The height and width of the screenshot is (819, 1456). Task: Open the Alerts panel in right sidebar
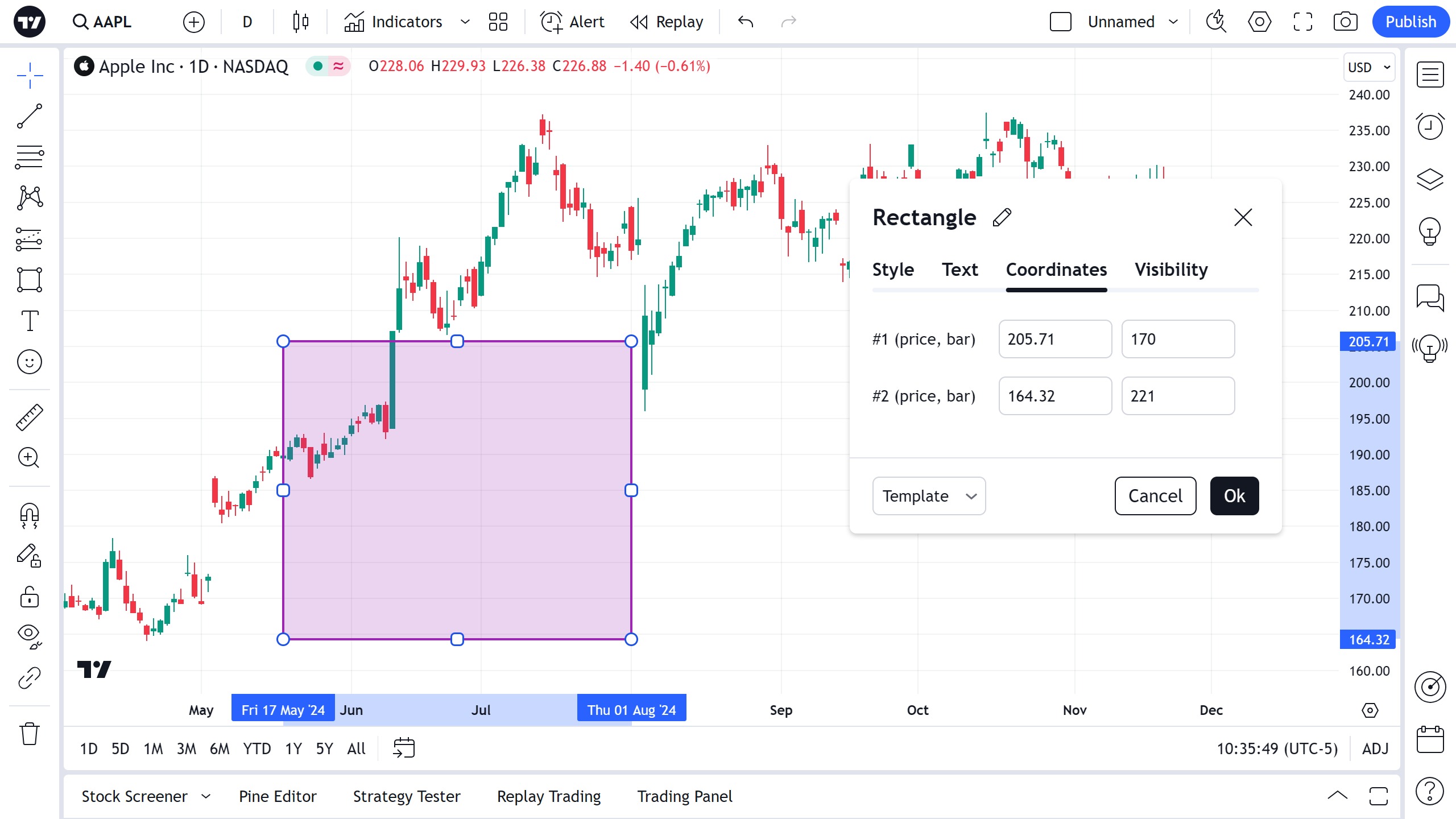coord(1430,126)
